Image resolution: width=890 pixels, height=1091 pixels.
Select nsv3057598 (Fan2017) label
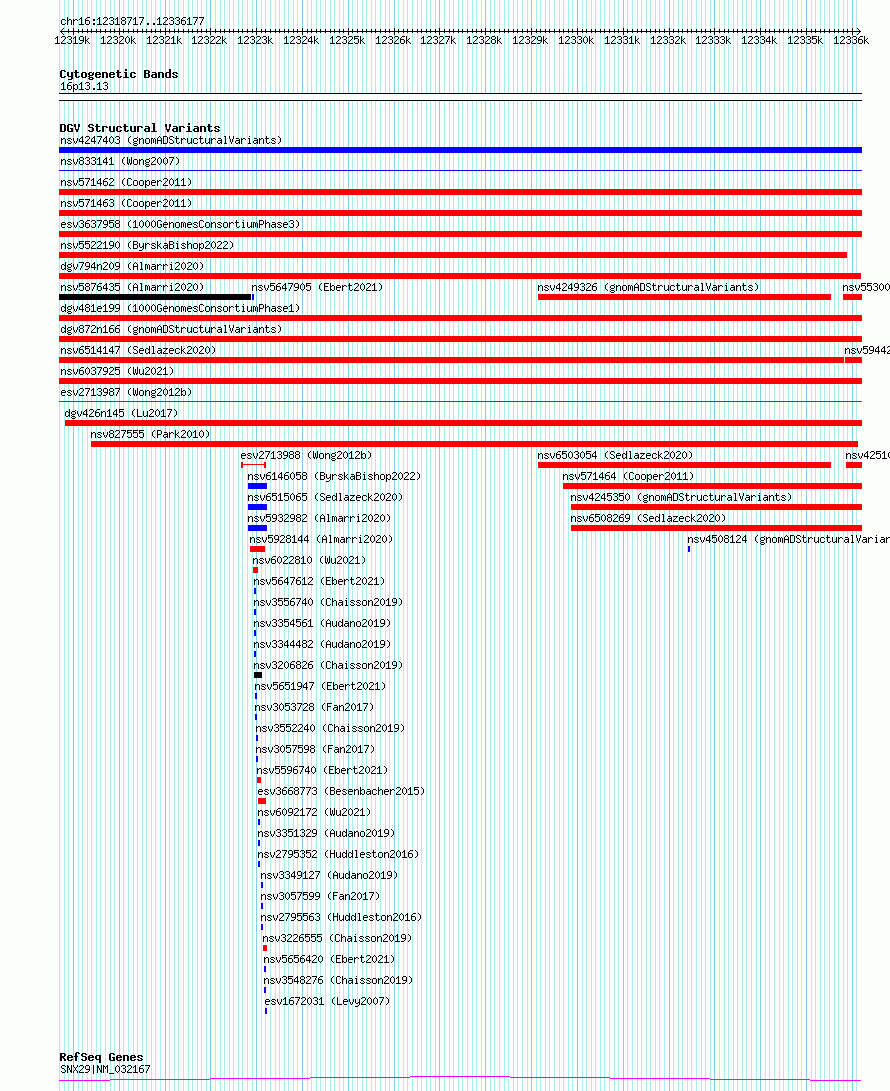point(315,749)
